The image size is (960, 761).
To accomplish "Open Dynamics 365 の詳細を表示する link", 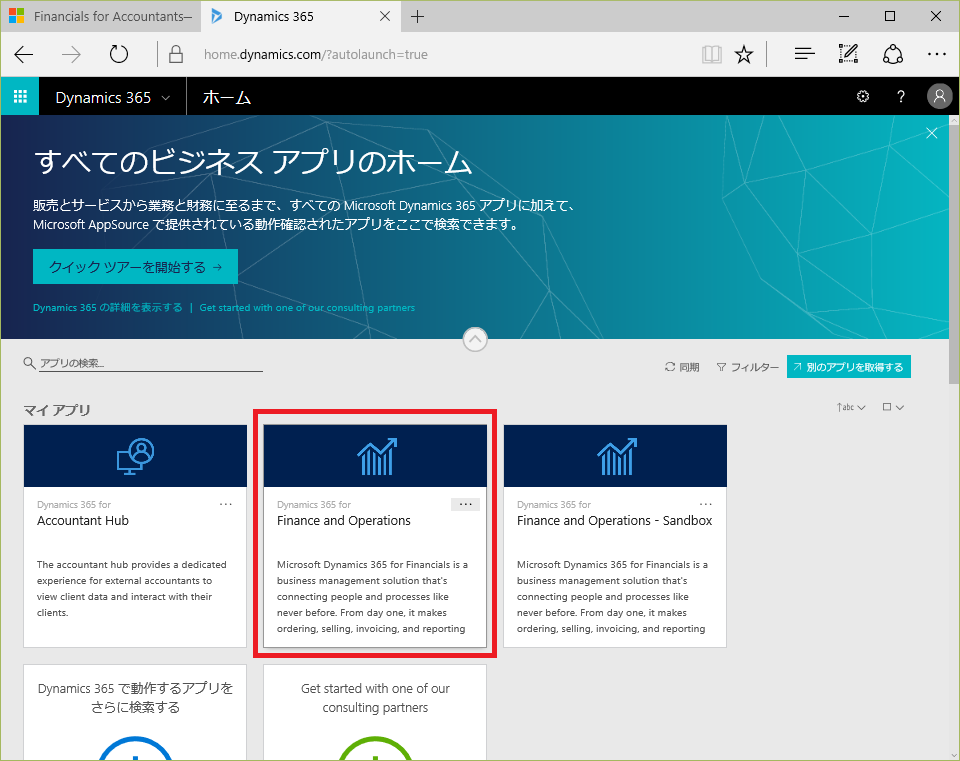I will click(108, 307).
